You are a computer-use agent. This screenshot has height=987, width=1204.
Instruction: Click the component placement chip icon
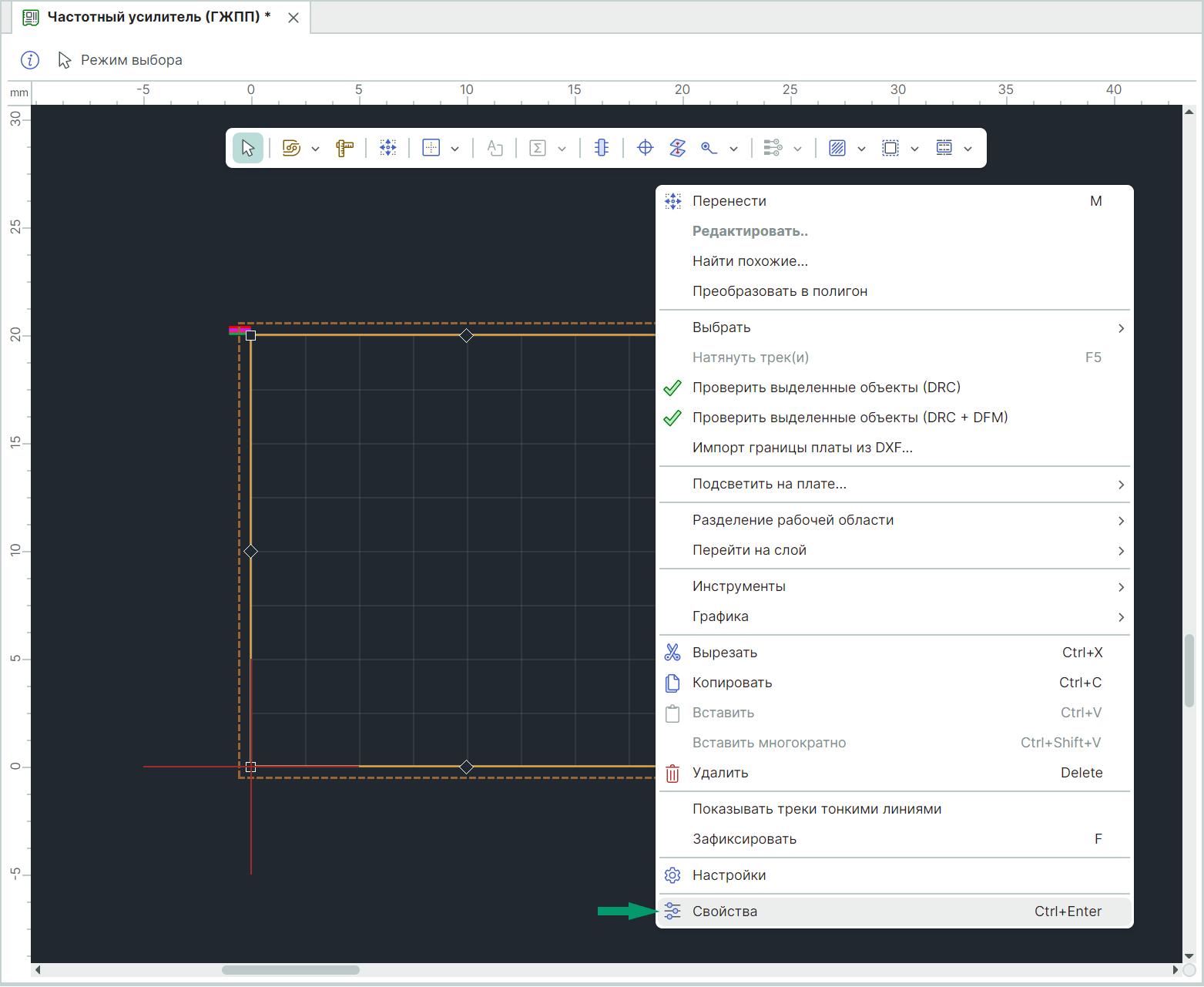coord(602,148)
